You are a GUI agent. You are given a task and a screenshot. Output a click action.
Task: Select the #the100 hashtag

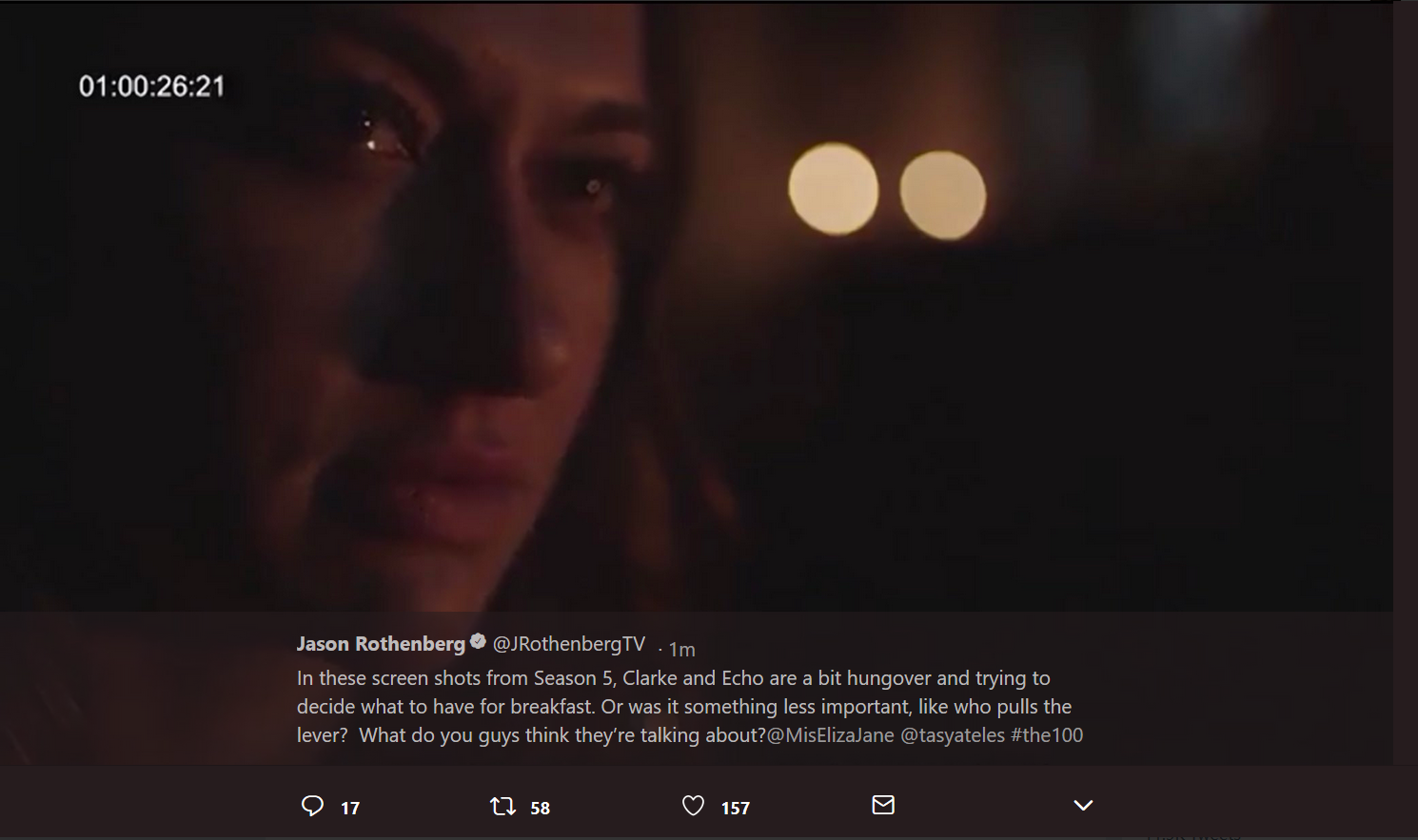tap(1047, 735)
